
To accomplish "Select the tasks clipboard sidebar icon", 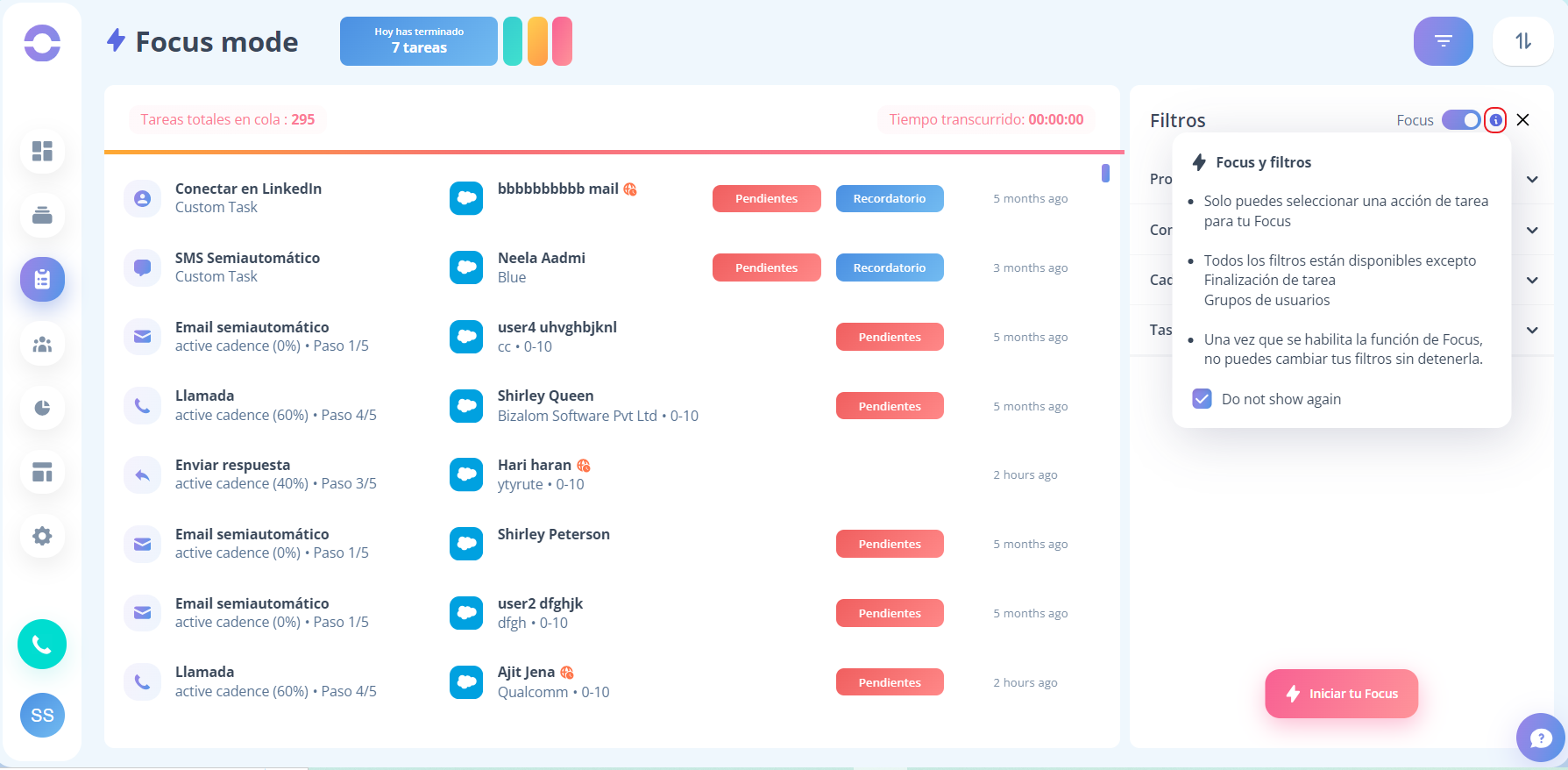I will click(42, 279).
